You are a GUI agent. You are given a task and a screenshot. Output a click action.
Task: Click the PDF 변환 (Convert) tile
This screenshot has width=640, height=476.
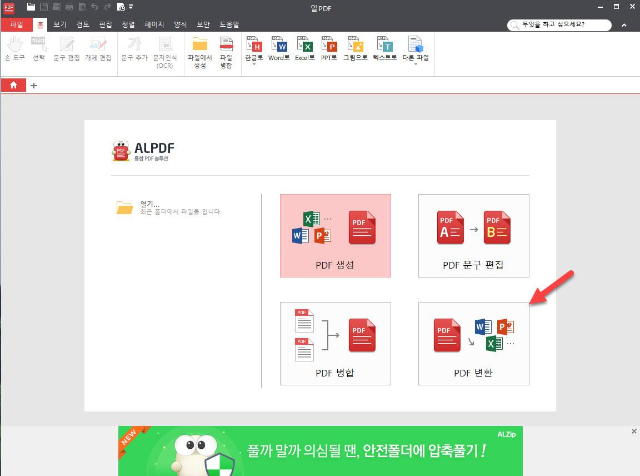tap(474, 344)
